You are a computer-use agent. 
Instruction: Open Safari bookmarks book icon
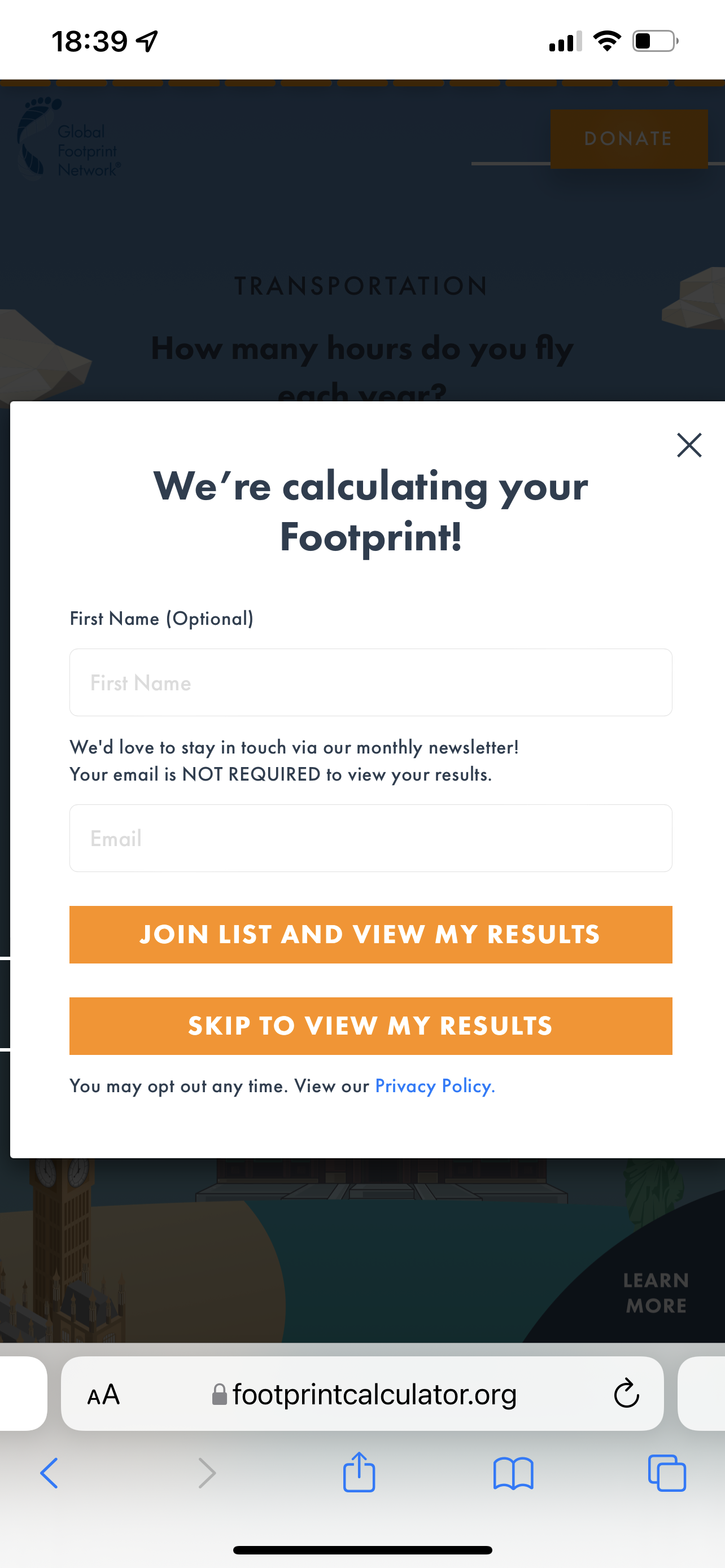click(513, 1473)
